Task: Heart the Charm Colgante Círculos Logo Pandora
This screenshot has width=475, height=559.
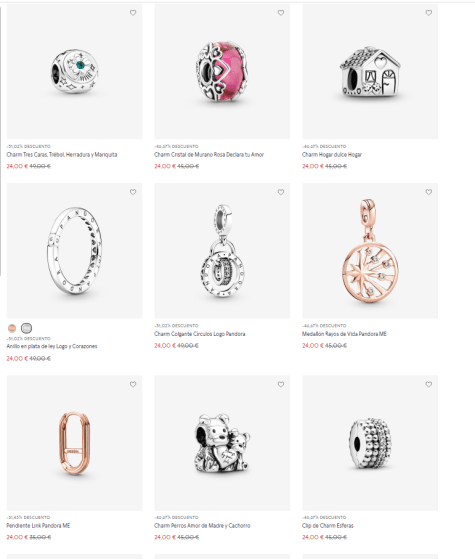Action: click(281, 192)
